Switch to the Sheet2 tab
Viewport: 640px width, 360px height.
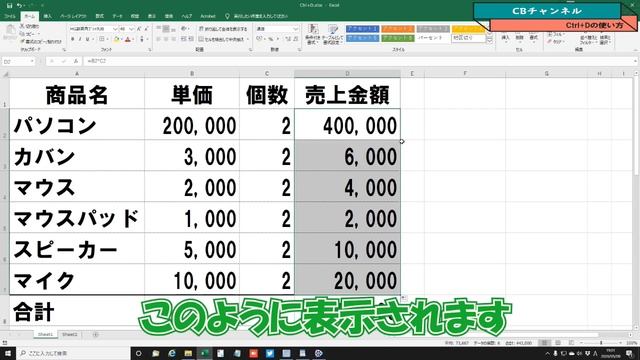(69, 335)
